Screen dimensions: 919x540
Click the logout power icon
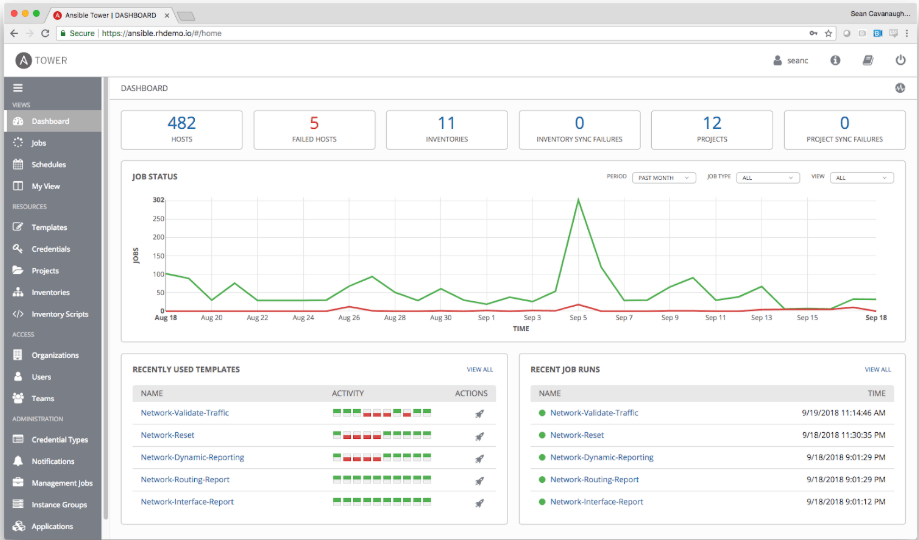click(900, 61)
